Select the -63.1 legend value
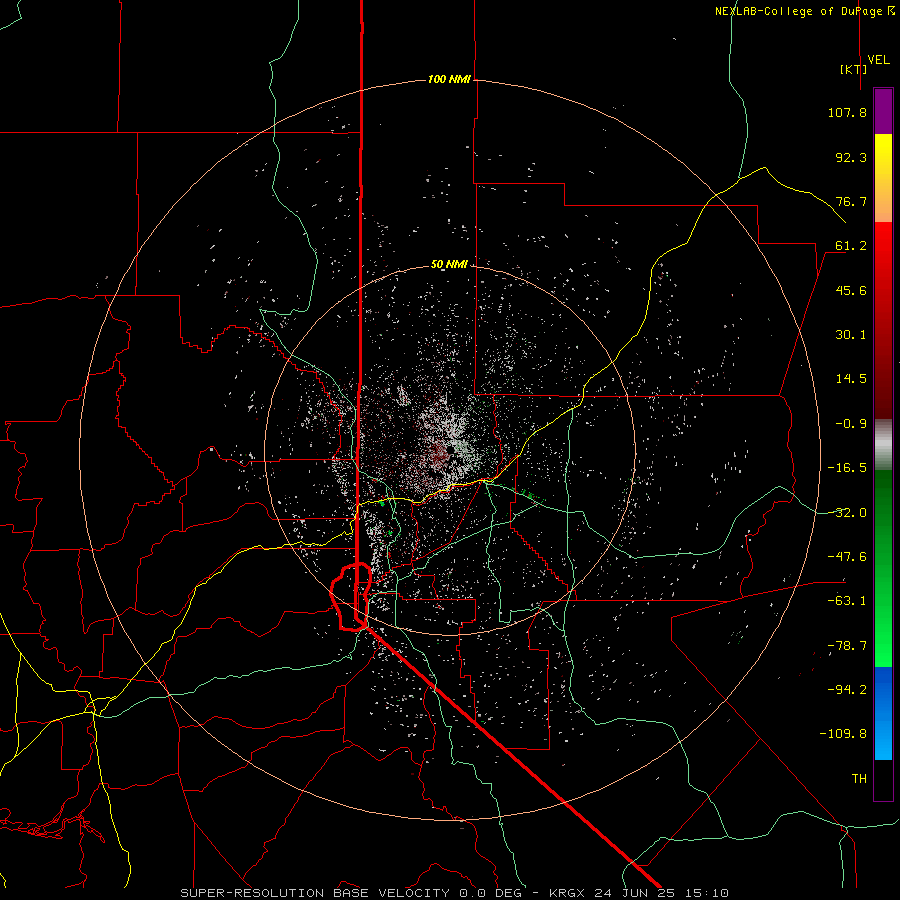This screenshot has height=900, width=900. [x=847, y=601]
